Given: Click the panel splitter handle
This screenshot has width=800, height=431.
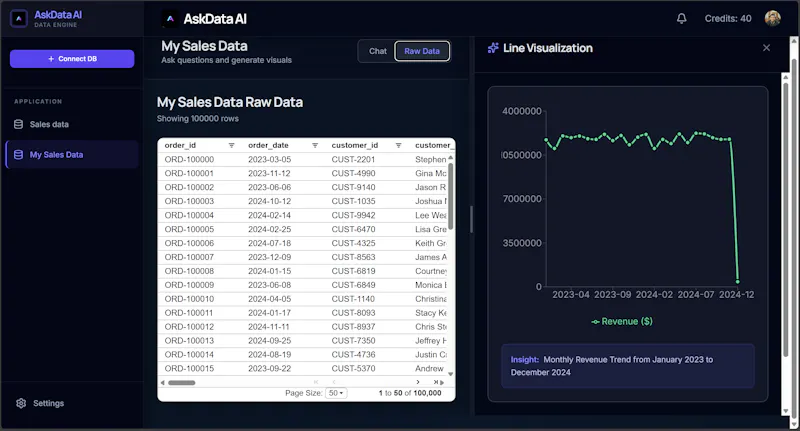Looking at the screenshot, I should coord(471,219).
